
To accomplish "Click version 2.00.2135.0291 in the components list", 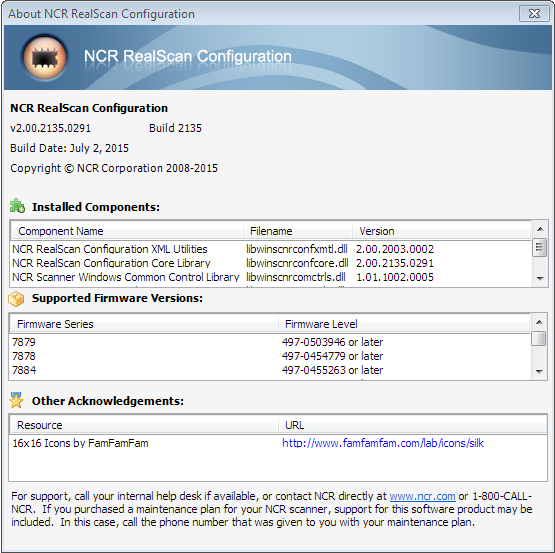I will pyautogui.click(x=395, y=263).
